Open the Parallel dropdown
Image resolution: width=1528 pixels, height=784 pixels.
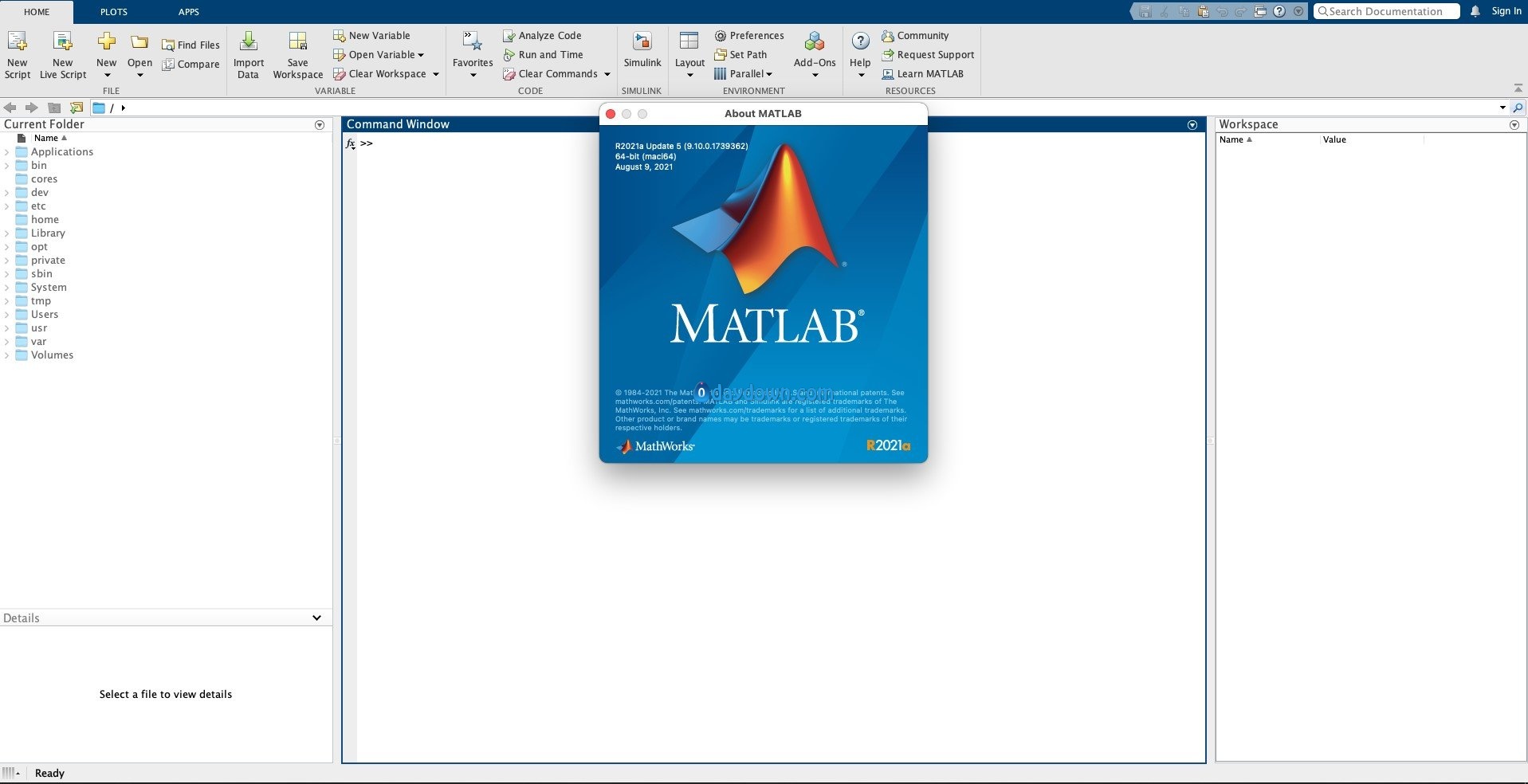(x=744, y=73)
